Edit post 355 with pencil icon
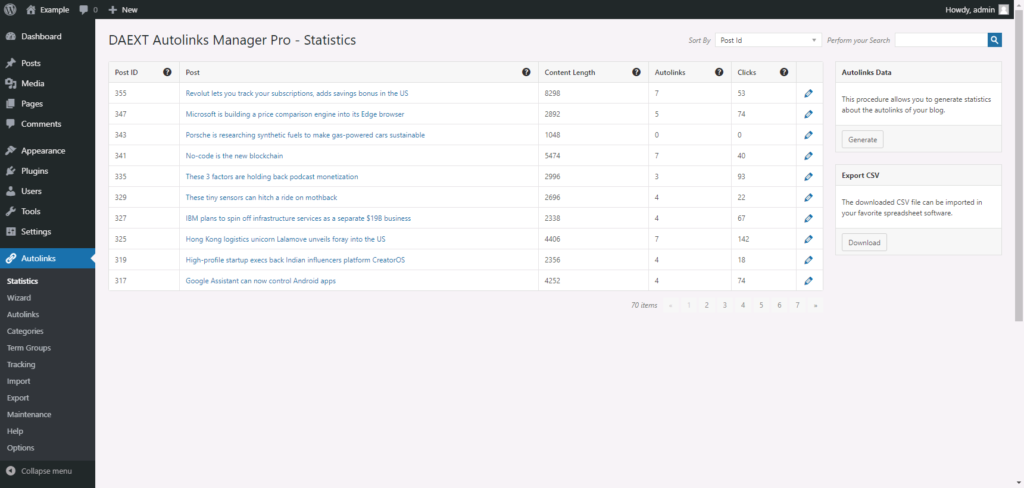Viewport: 1024px width, 488px height. coord(808,93)
